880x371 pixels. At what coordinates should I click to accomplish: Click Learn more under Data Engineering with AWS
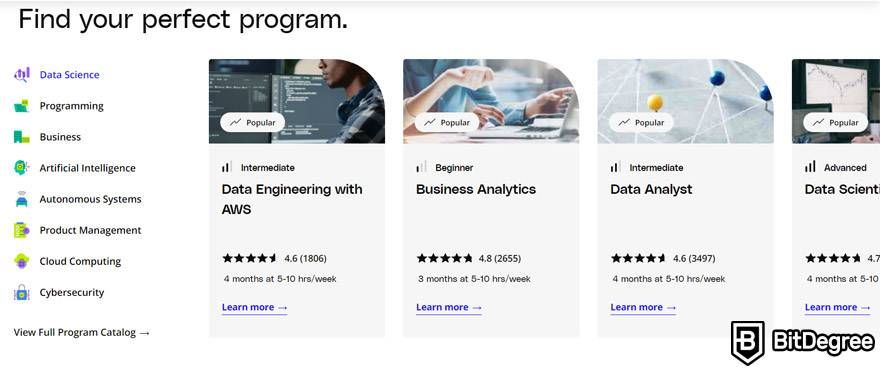point(254,308)
